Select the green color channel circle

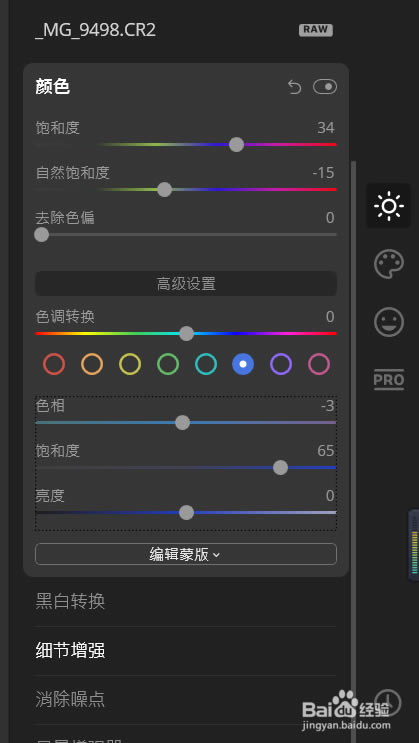pyautogui.click(x=168, y=364)
